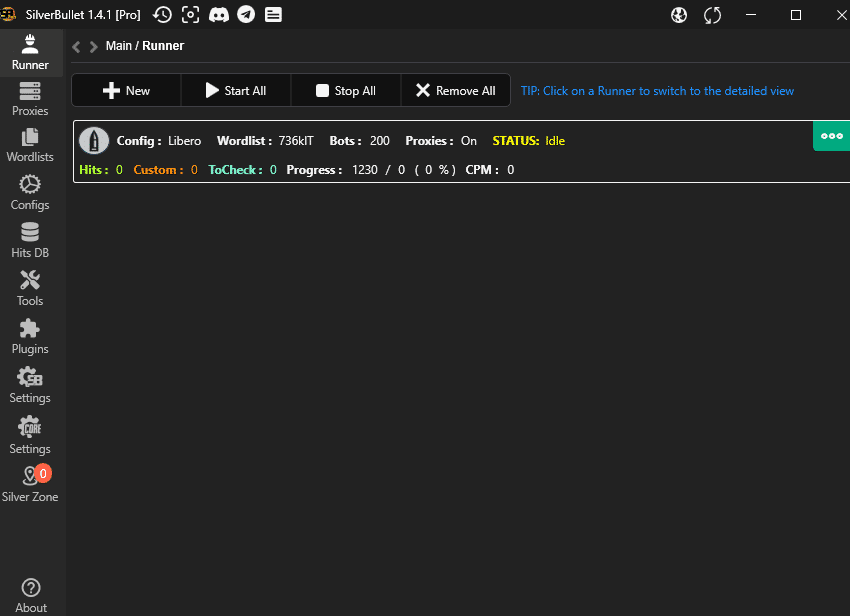Open the Configs section

30,193
